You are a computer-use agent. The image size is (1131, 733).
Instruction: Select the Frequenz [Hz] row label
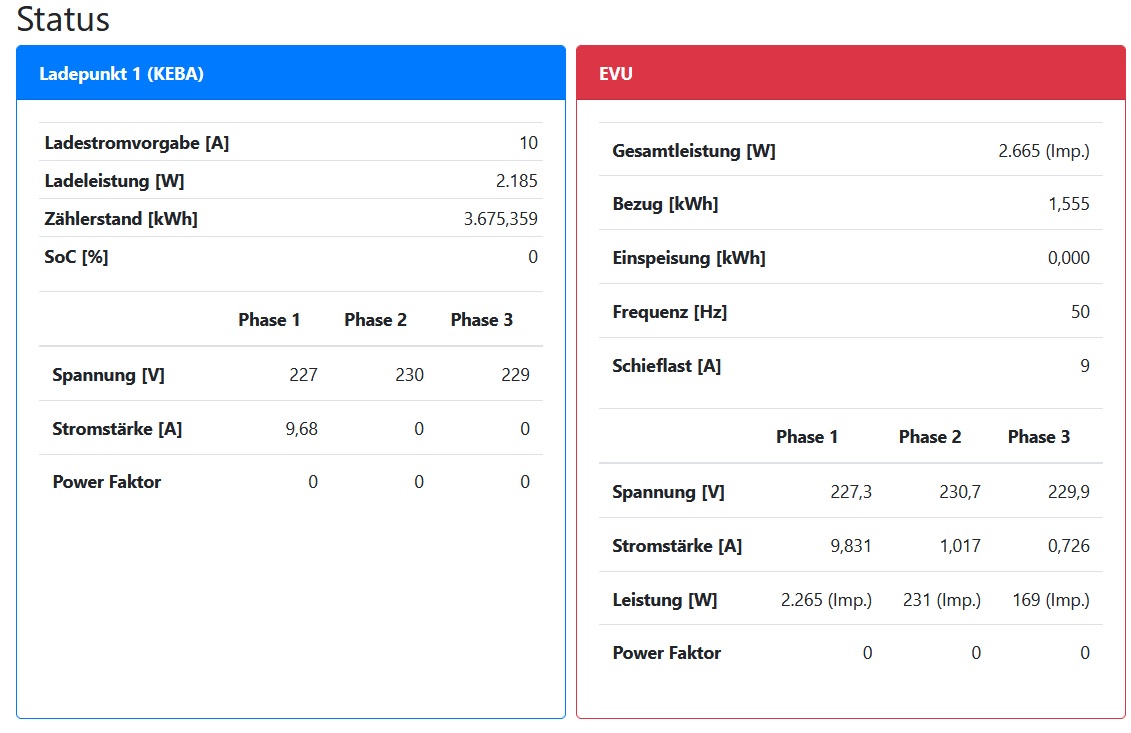[x=669, y=312]
